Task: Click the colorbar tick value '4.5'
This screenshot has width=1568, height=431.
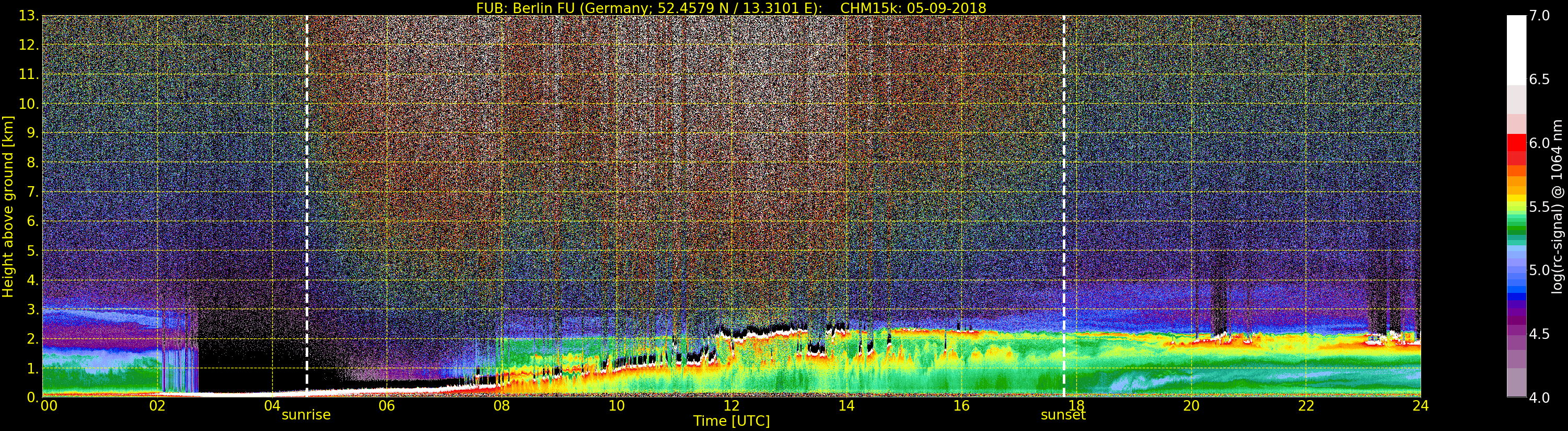Action: [x=1539, y=334]
